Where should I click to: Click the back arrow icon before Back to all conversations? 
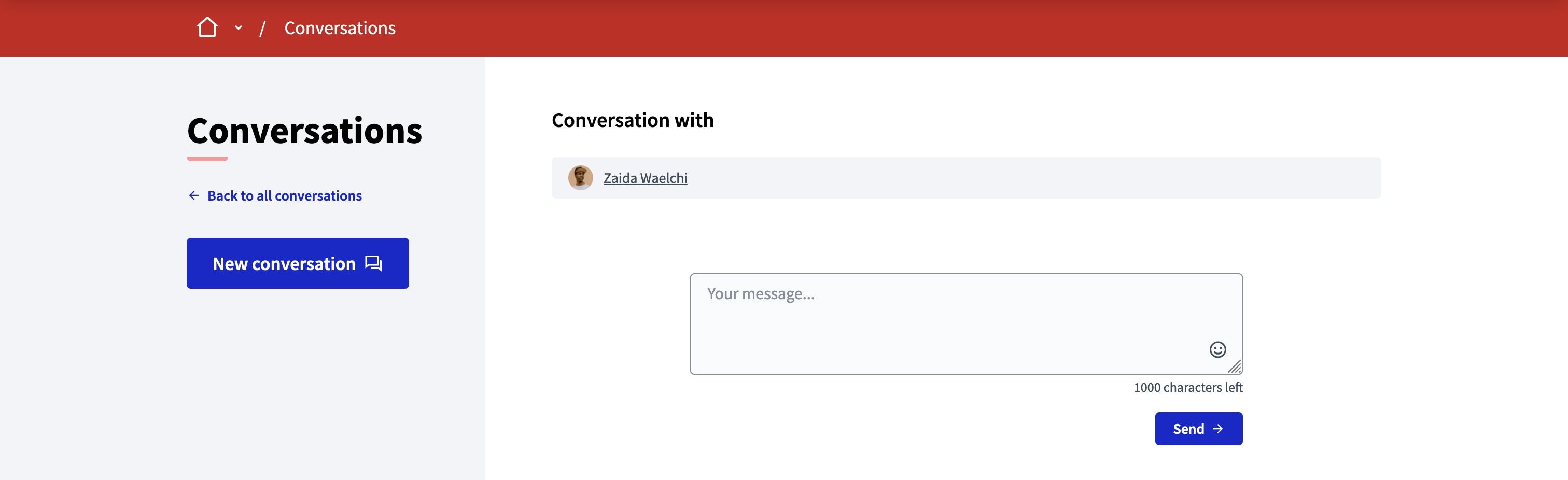(193, 195)
